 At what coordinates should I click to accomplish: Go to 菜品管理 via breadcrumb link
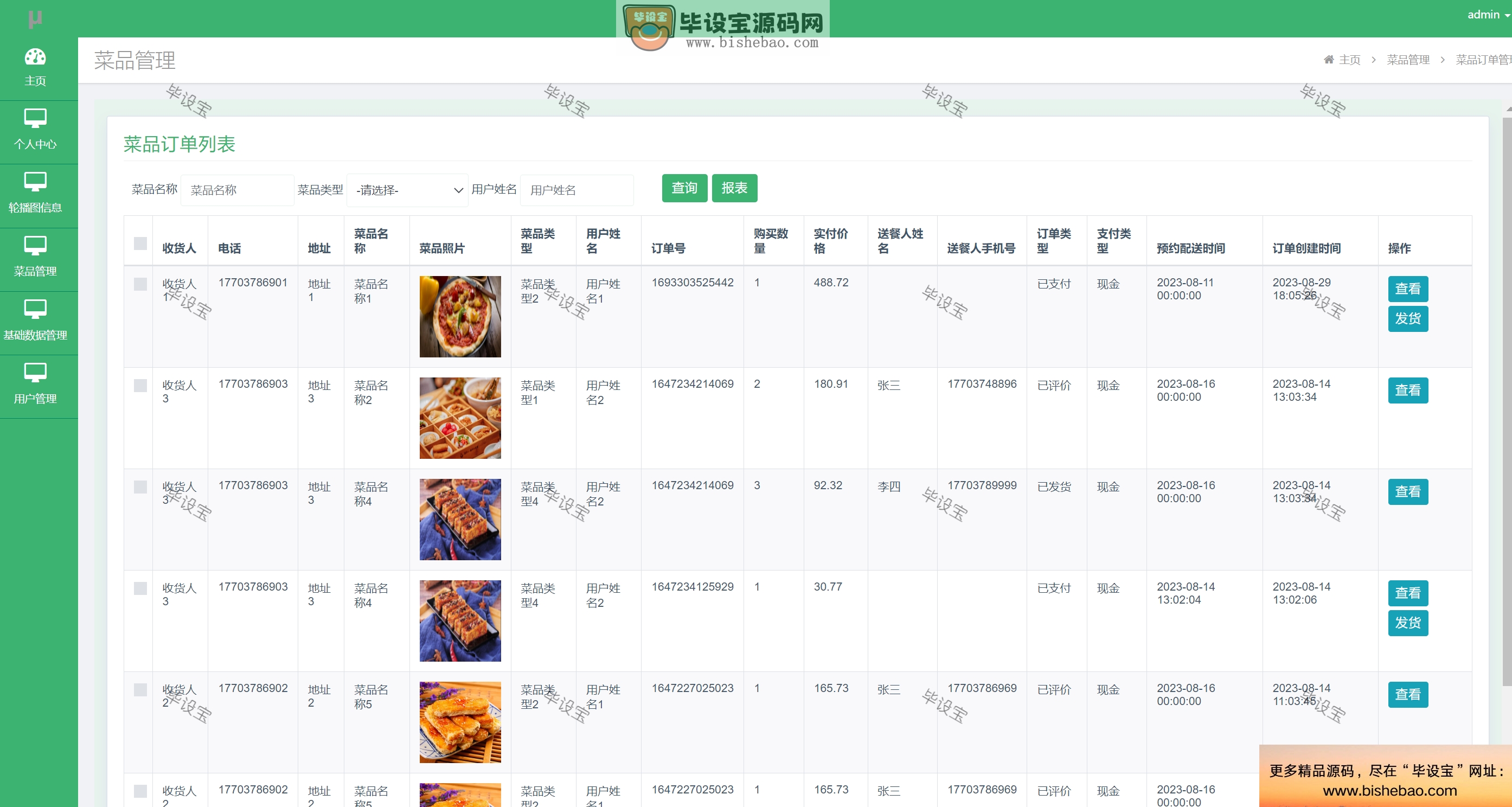(1407, 60)
